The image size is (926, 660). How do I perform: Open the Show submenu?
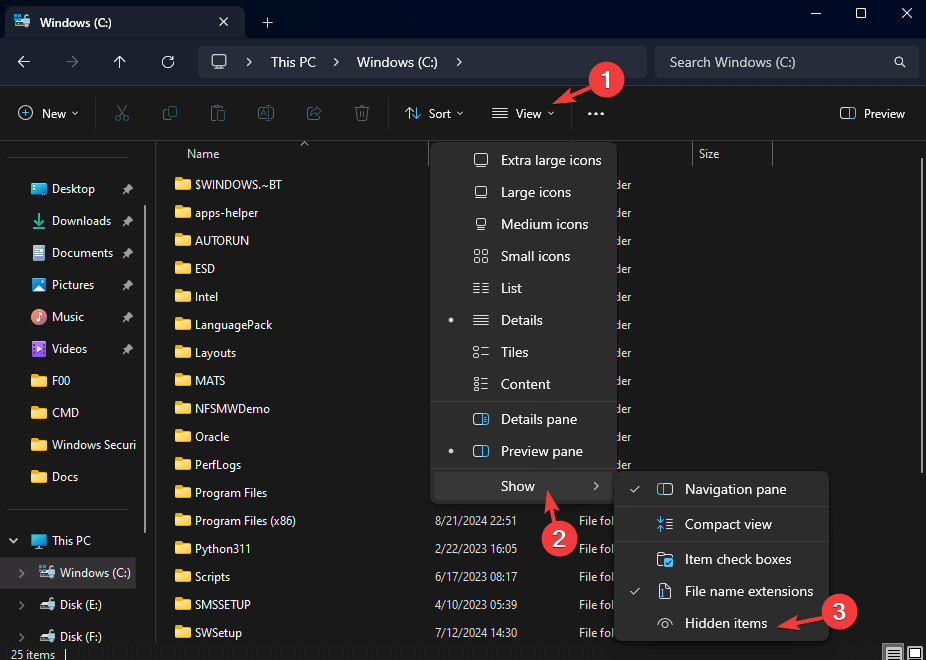[523, 486]
